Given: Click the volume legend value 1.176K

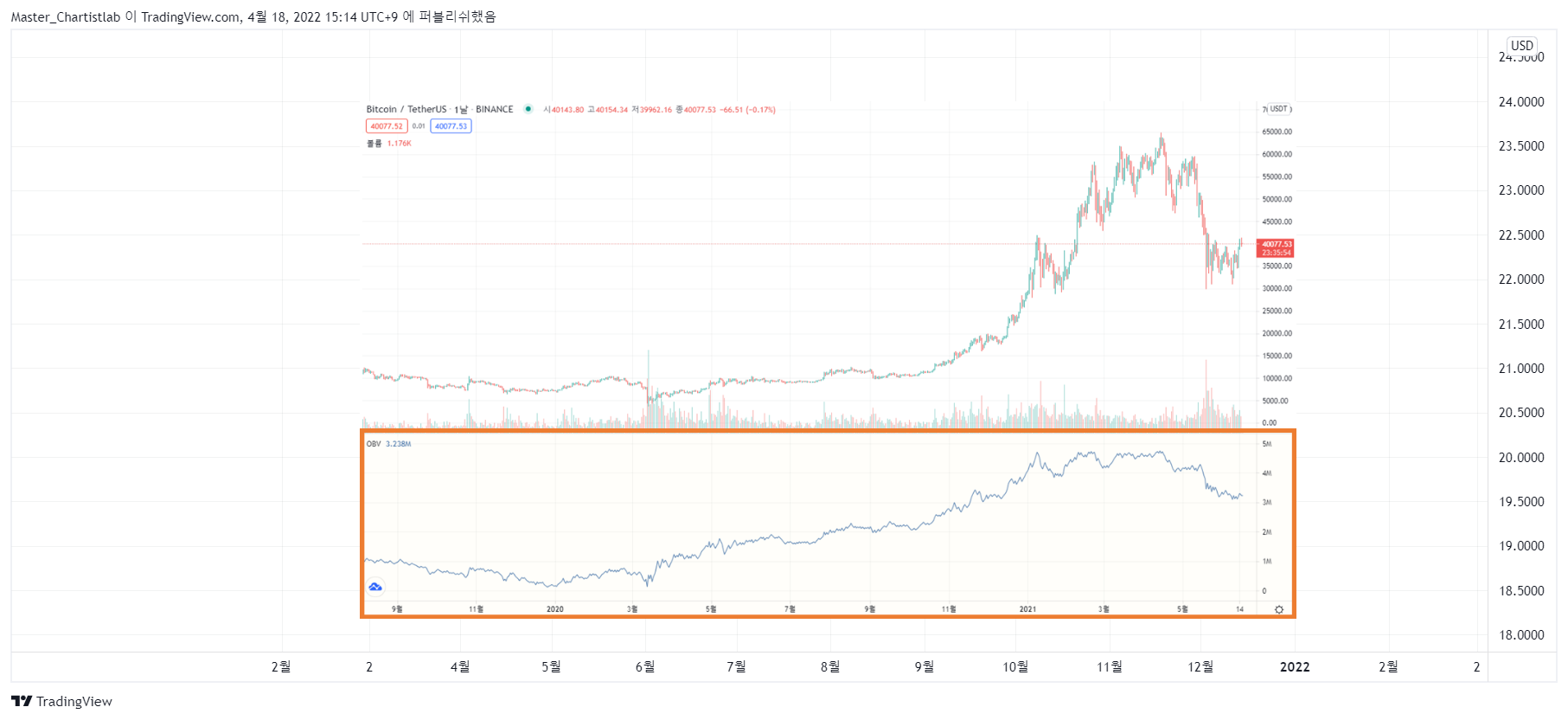Looking at the screenshot, I should (400, 144).
